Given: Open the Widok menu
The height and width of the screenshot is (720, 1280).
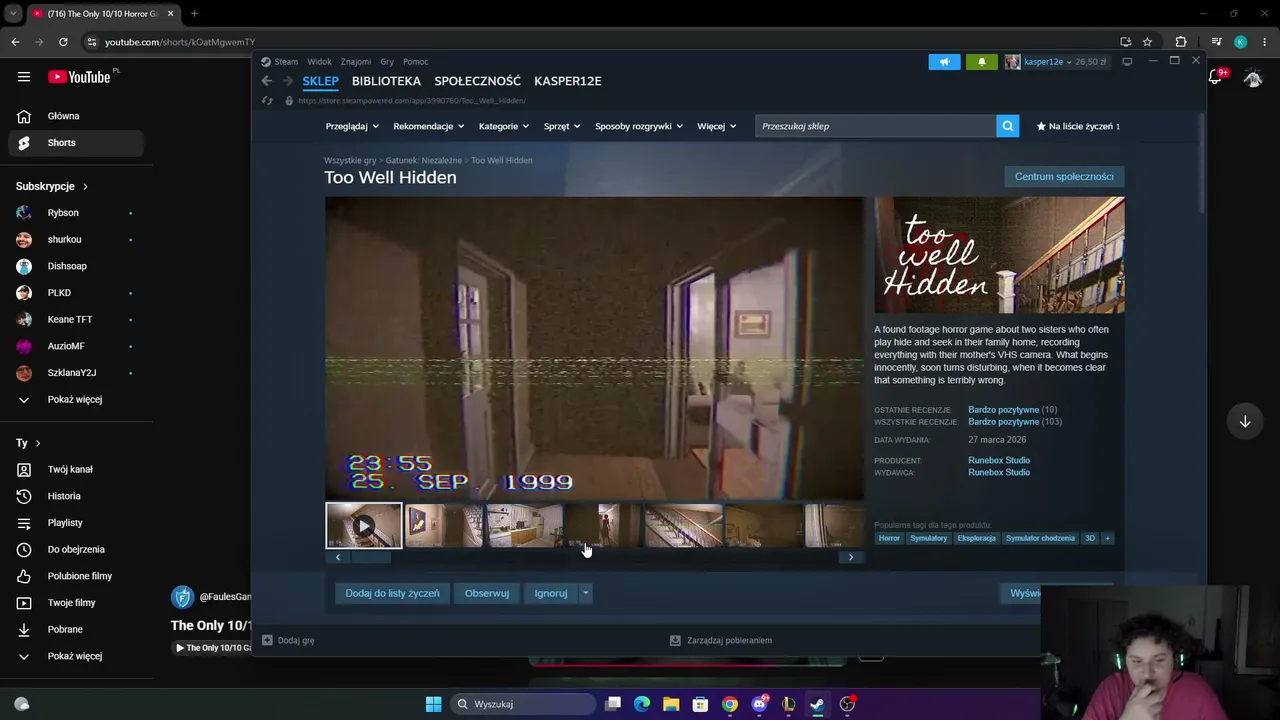Looking at the screenshot, I should tap(319, 62).
